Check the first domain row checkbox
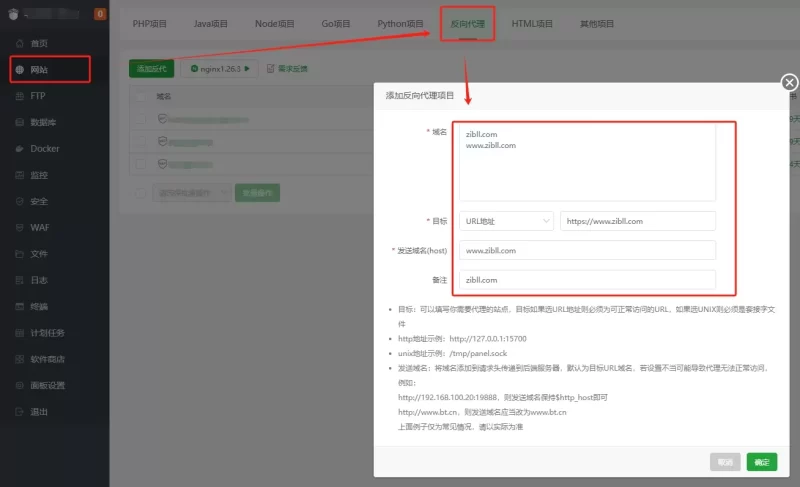 141,119
